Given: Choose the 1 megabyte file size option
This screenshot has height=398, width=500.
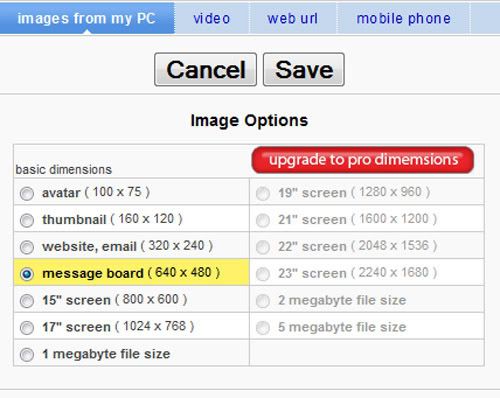Looking at the screenshot, I should (x=27, y=355).
